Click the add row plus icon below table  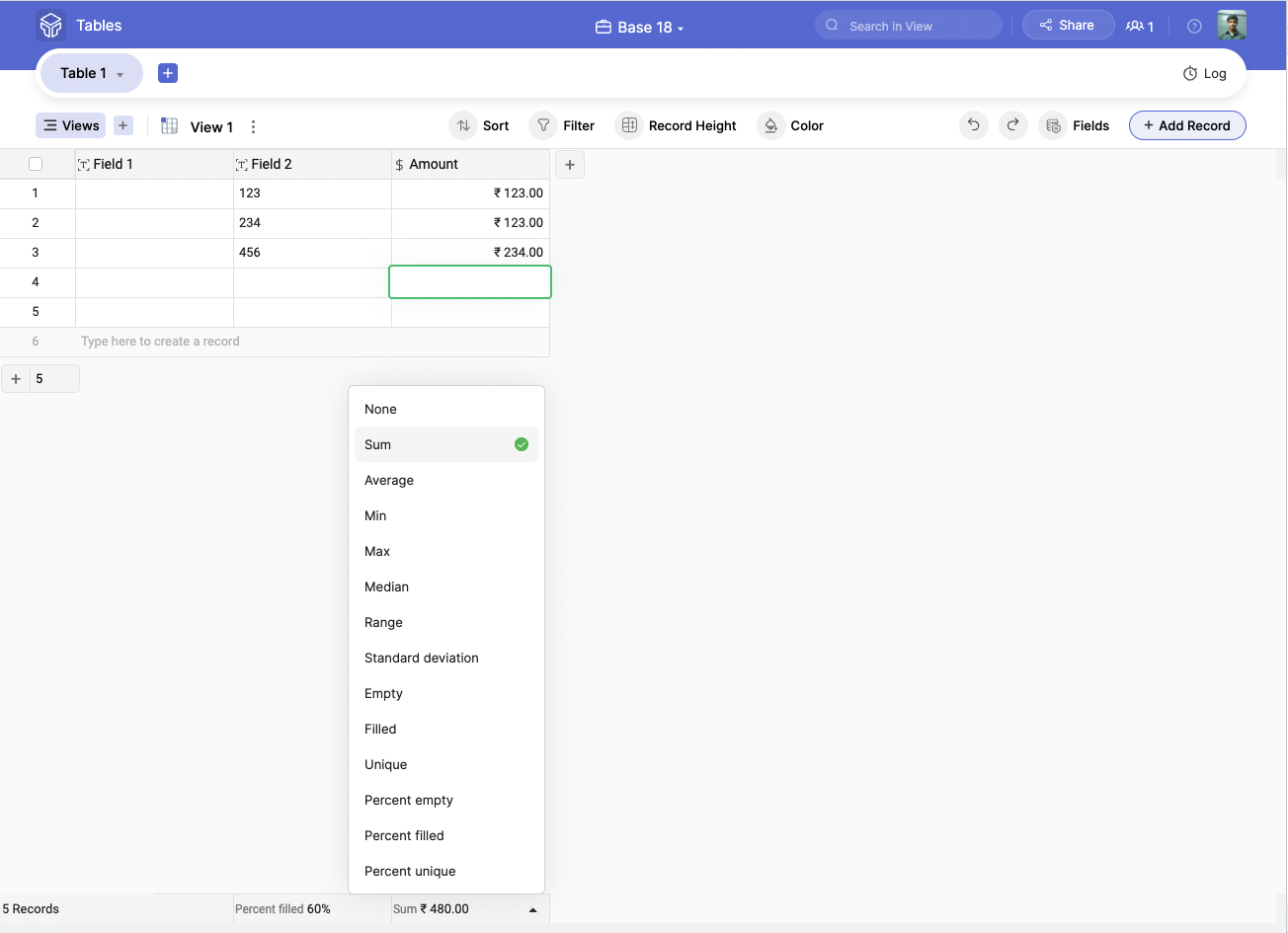tap(16, 379)
